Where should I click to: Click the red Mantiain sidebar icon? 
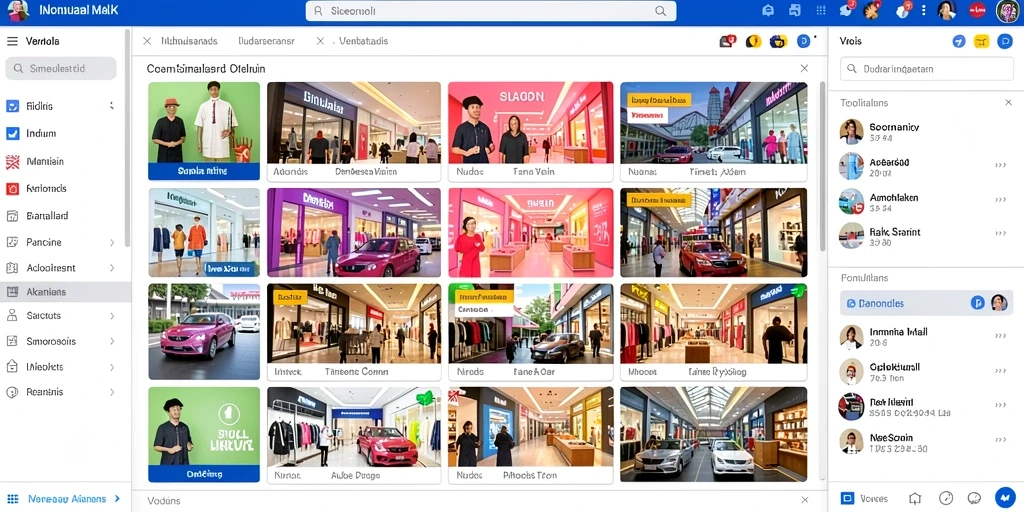[x=12, y=162]
